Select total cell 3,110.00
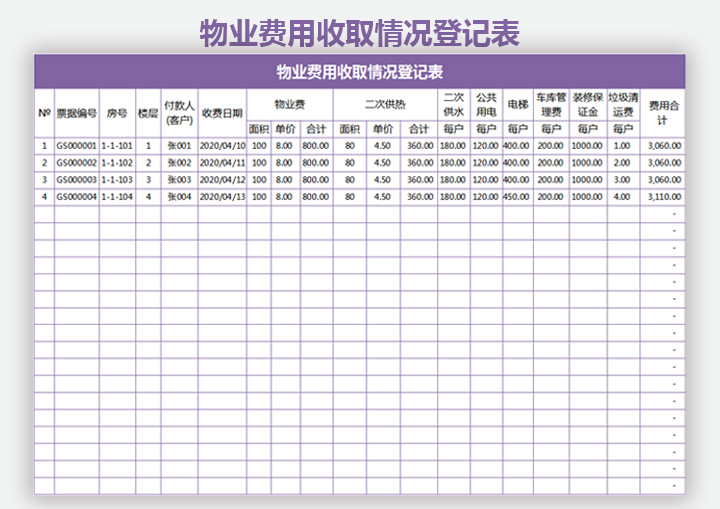720x509 pixels. pos(664,197)
